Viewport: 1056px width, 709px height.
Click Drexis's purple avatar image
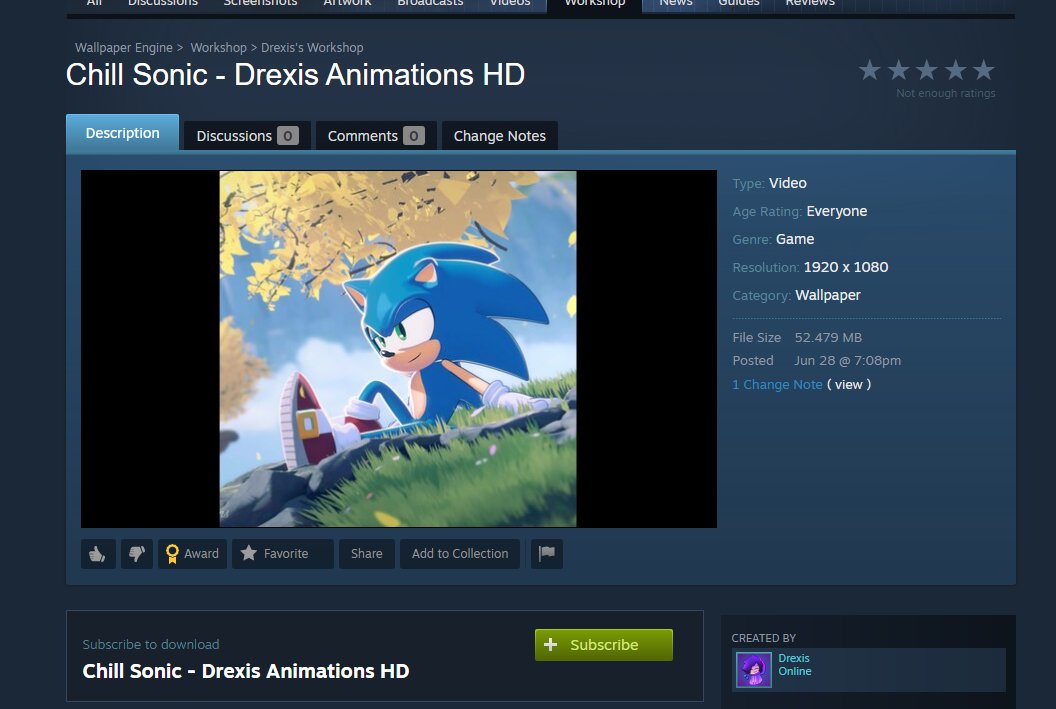[754, 670]
